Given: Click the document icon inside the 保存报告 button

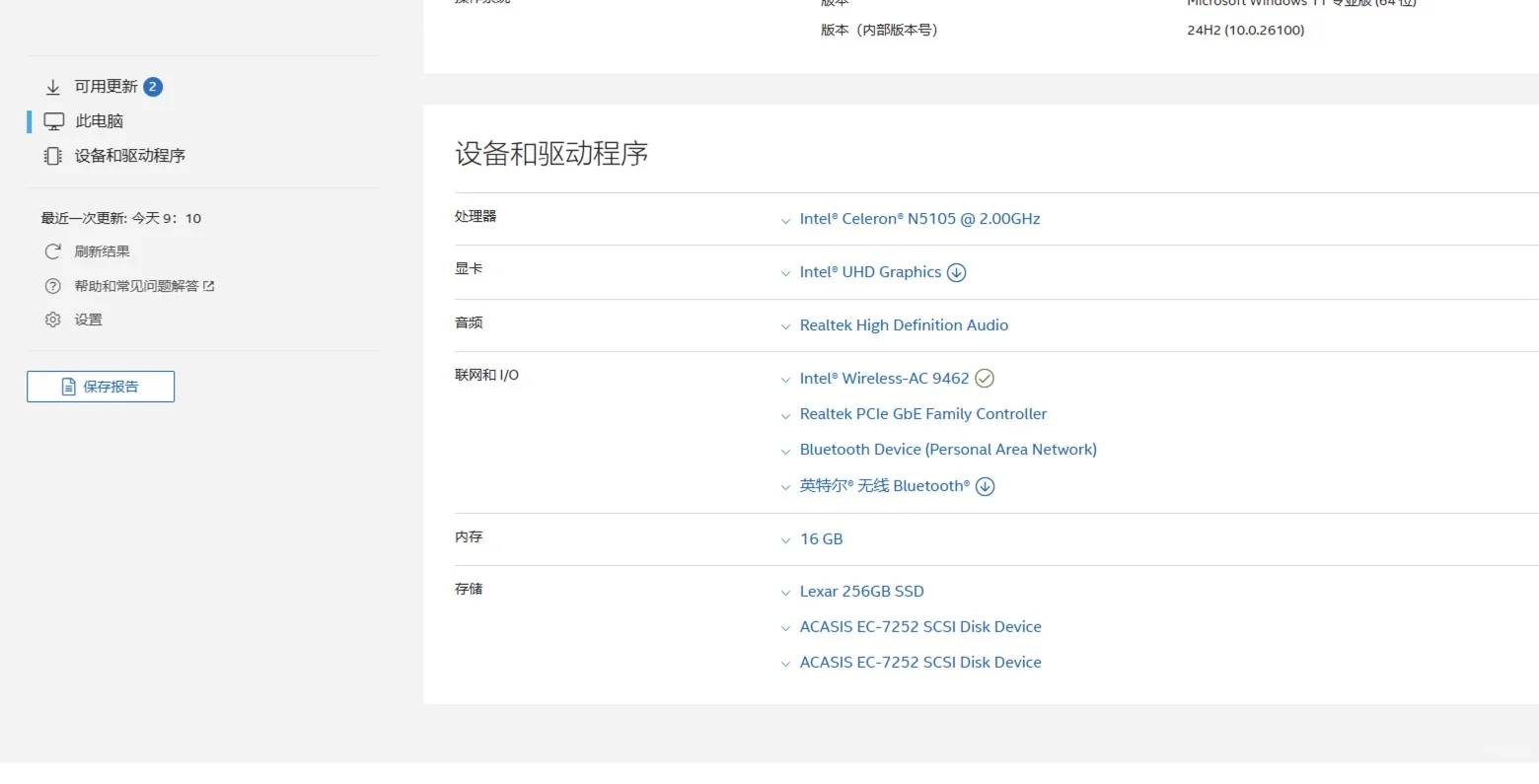Looking at the screenshot, I should pos(70,386).
